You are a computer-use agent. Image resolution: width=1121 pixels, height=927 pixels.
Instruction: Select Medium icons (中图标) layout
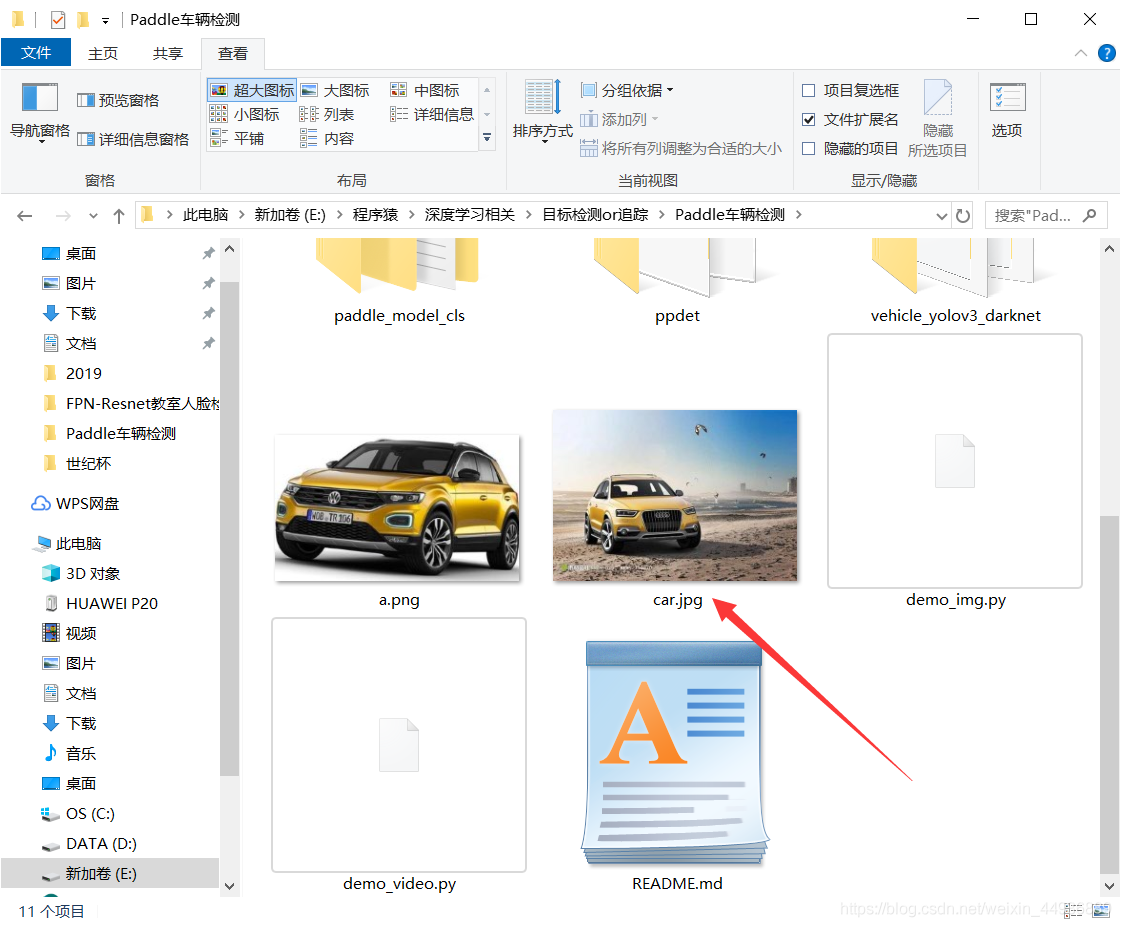click(425, 90)
